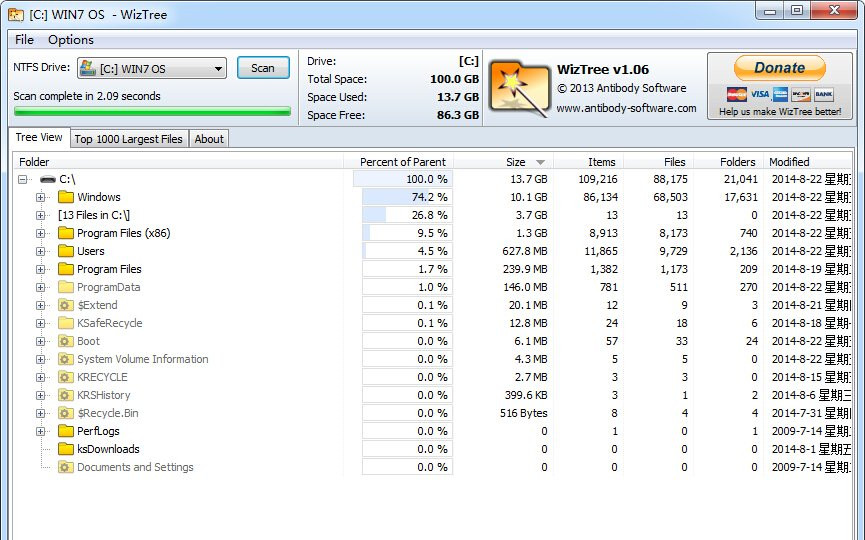Sort by the Modified column header
865x540 pixels.
click(x=808, y=162)
